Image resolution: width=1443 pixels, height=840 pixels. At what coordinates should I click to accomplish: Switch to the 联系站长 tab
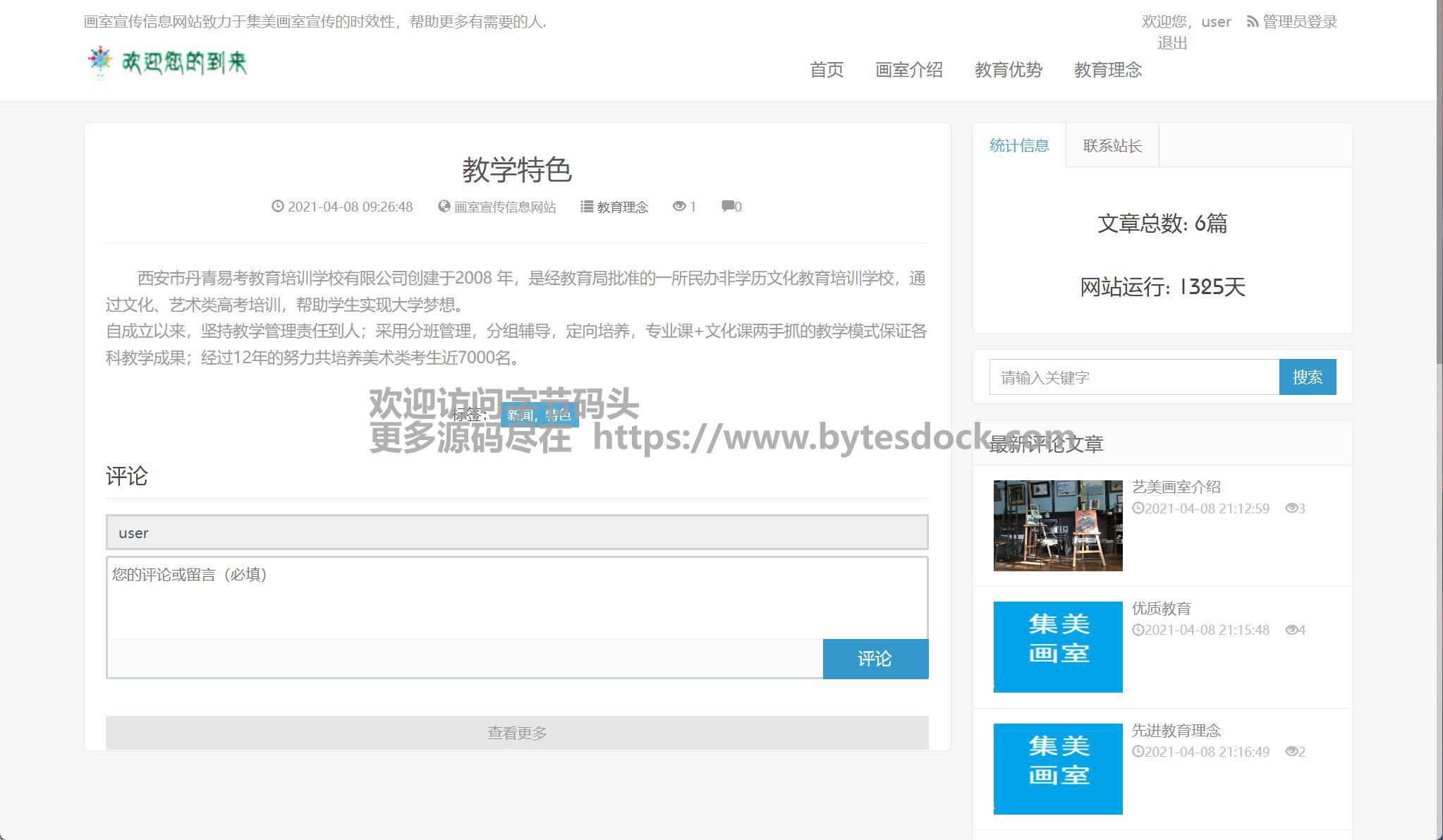point(1112,145)
